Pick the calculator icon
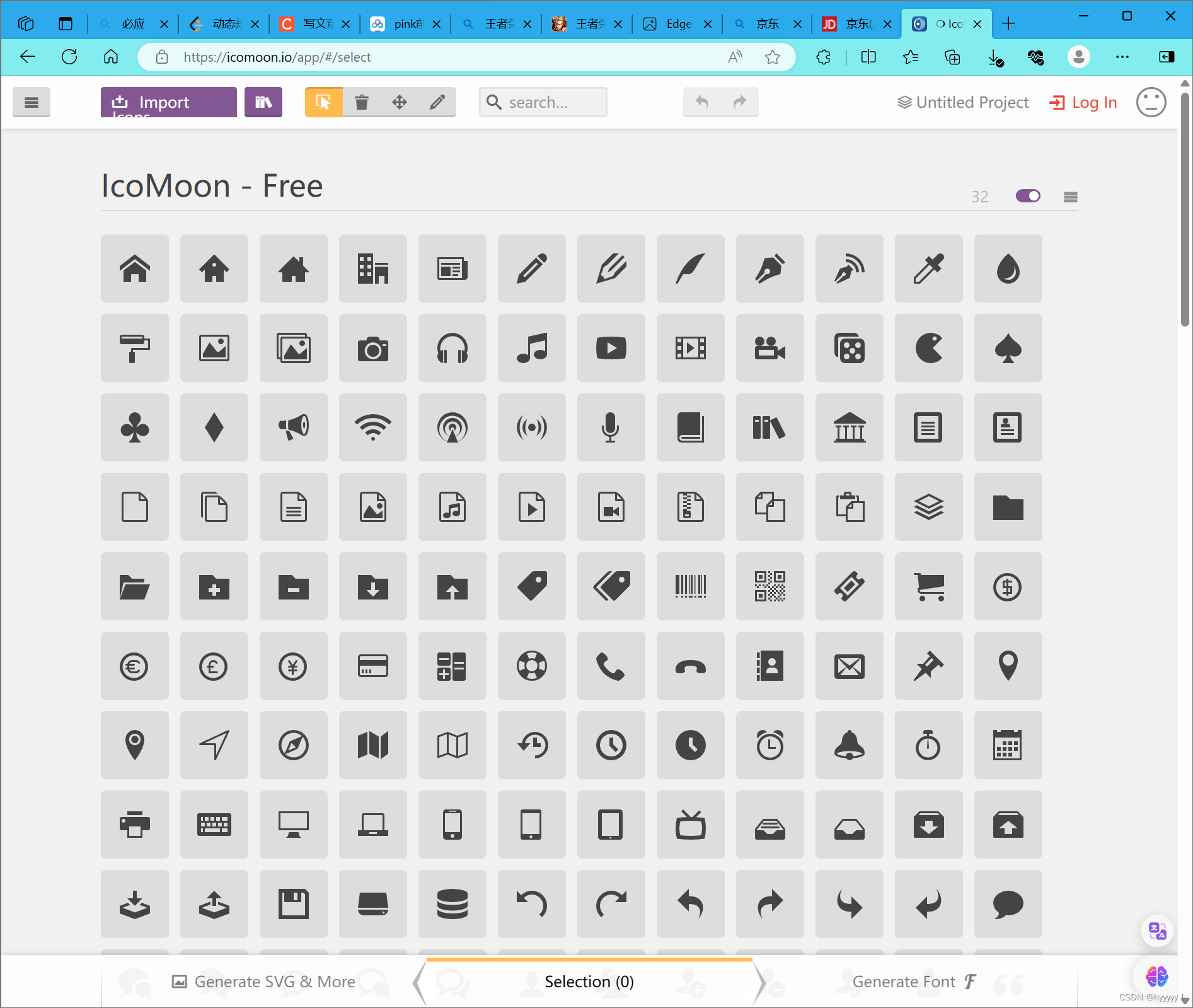1193x1008 pixels. pos(452,666)
